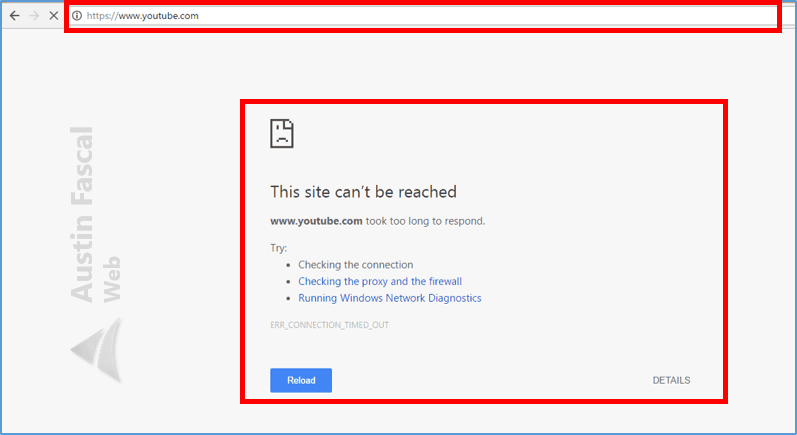Click the 'Try:' label
Image resolution: width=797 pixels, height=435 pixels.
[x=279, y=248]
